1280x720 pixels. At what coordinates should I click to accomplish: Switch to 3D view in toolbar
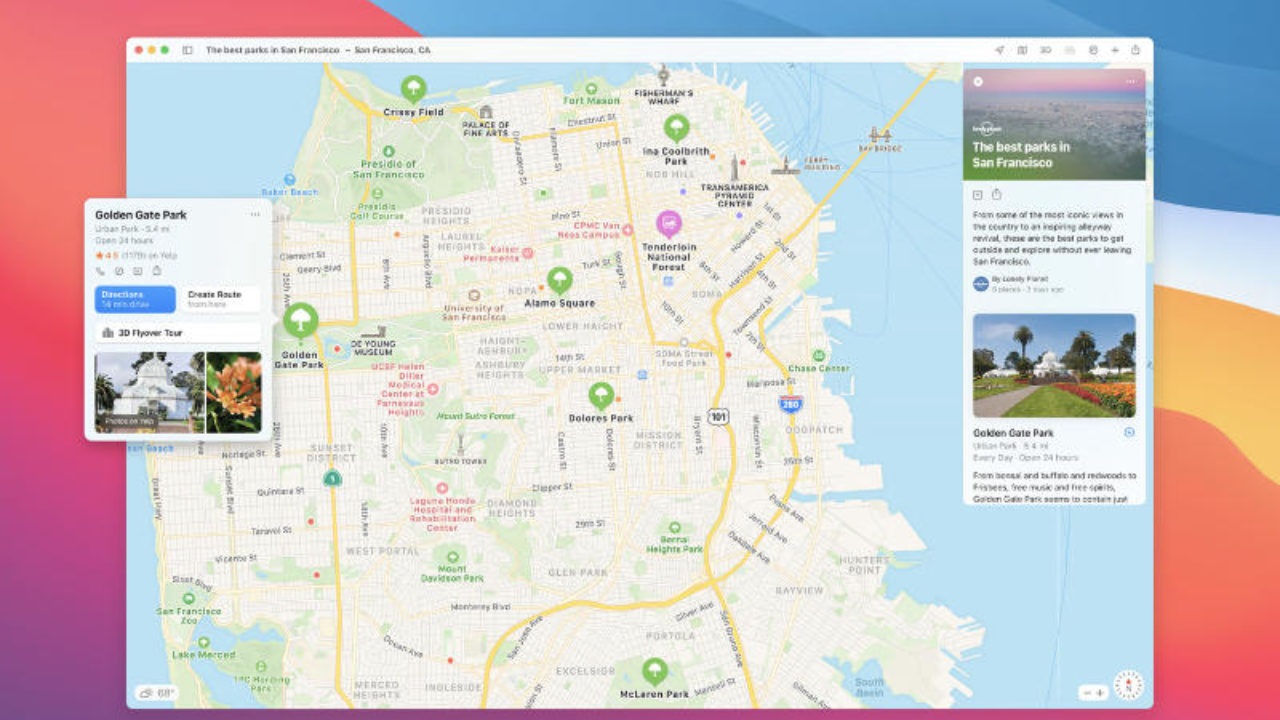click(1045, 50)
